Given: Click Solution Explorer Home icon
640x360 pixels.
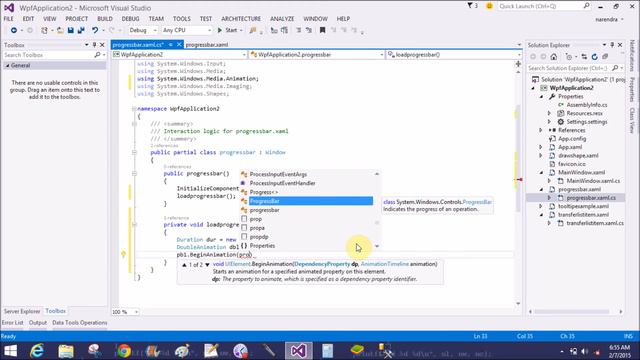Looking at the screenshot, I should coord(553,57).
